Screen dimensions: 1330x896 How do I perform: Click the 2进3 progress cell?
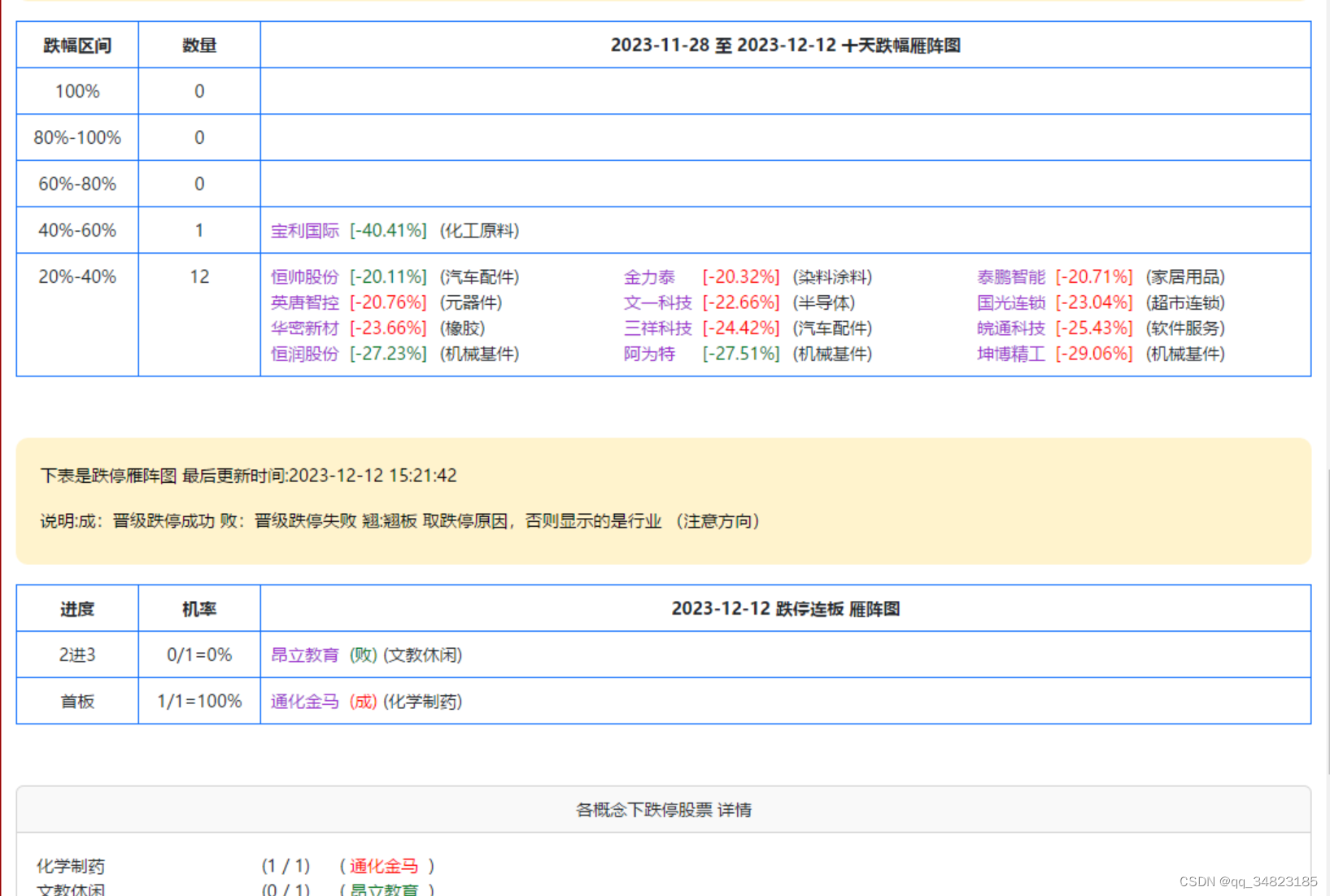point(77,655)
